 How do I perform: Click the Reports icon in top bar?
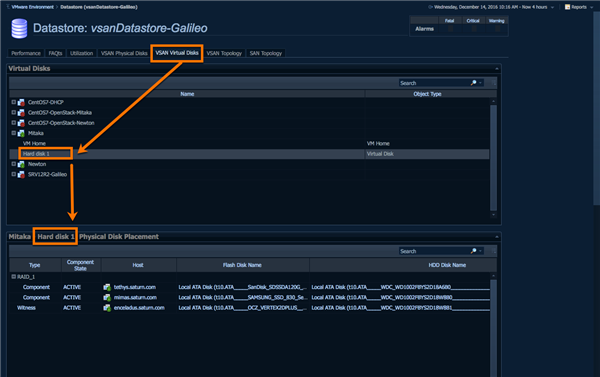(567, 7)
